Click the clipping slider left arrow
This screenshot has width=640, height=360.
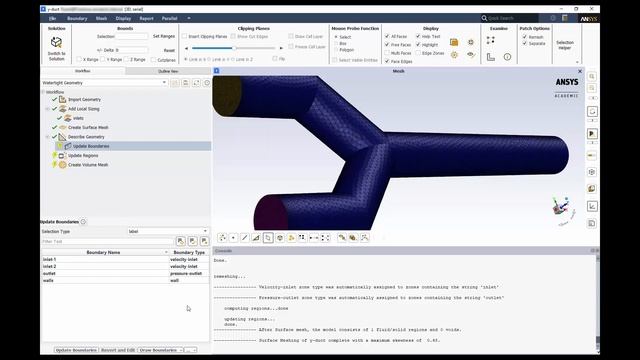click(187, 48)
